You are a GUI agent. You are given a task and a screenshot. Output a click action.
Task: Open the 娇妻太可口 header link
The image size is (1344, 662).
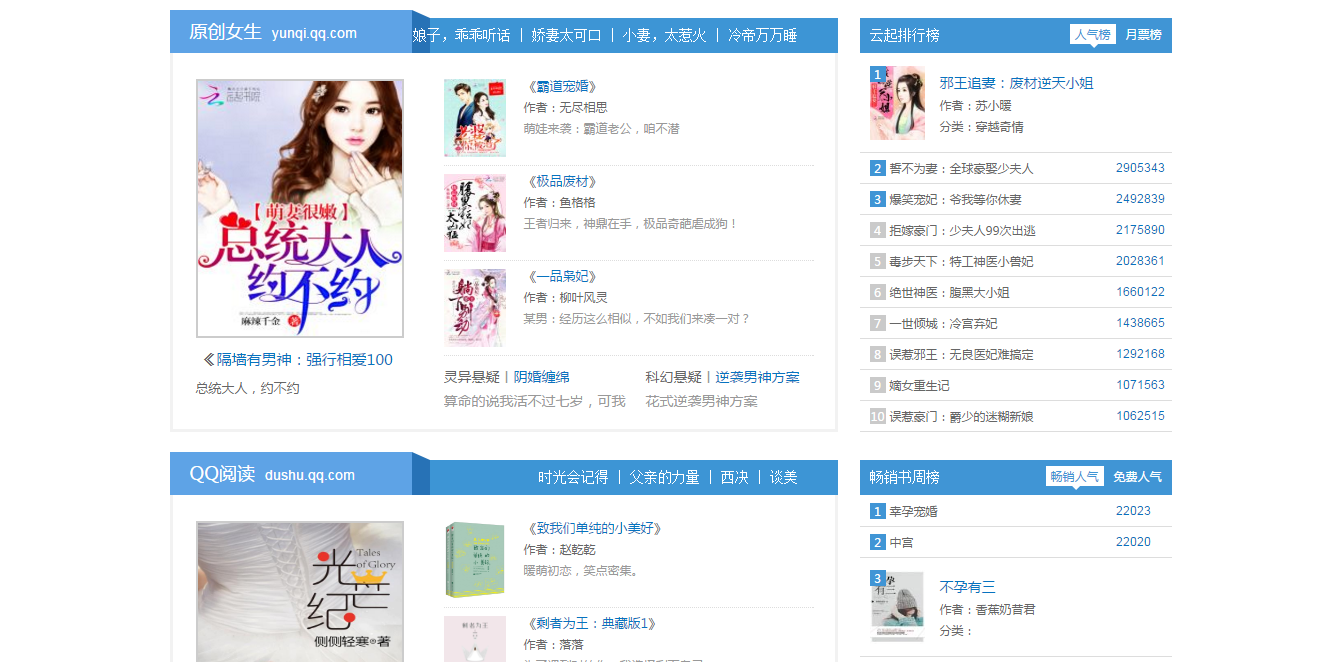[x=566, y=35]
